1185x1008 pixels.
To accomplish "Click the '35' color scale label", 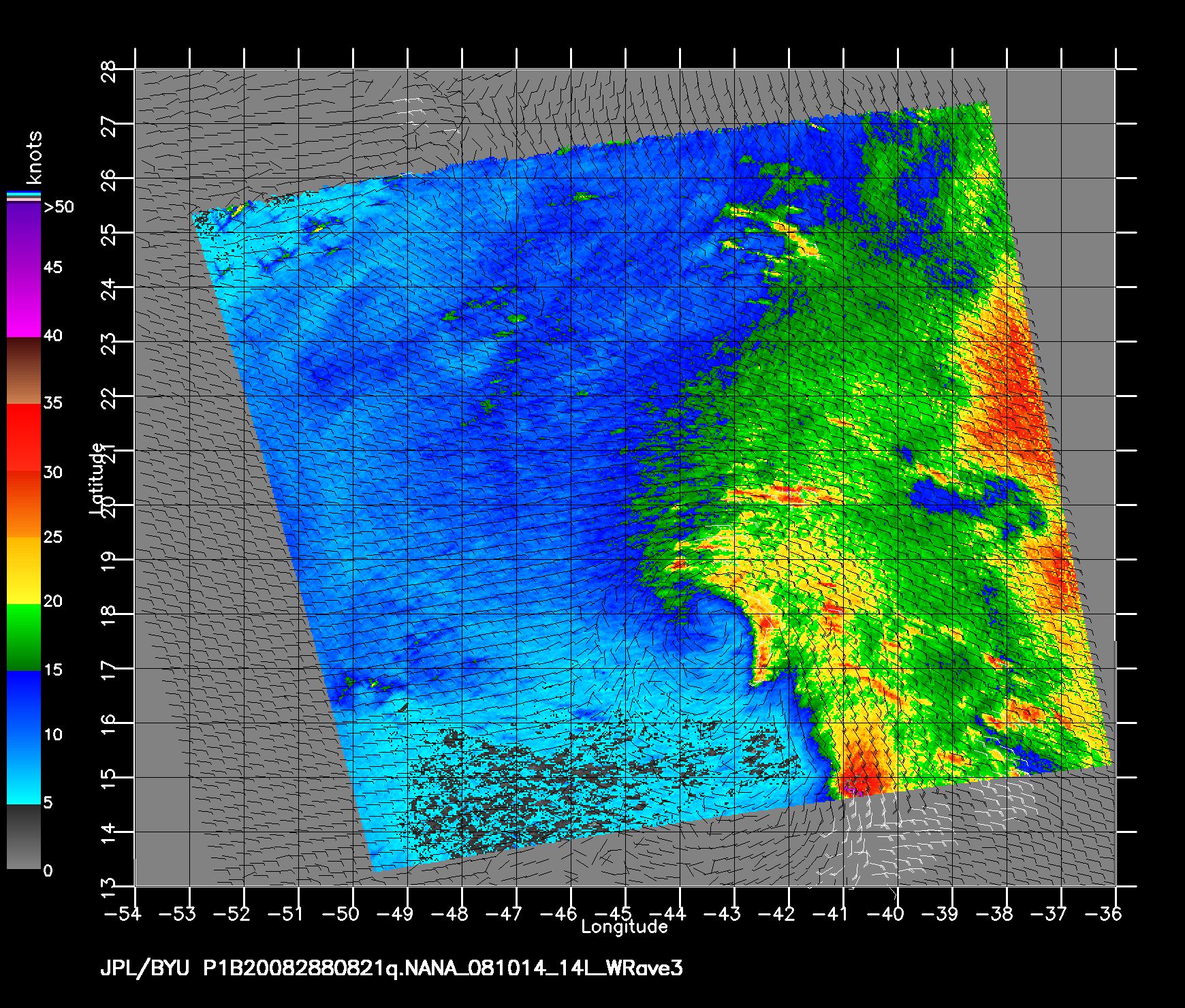I will click(x=52, y=403).
